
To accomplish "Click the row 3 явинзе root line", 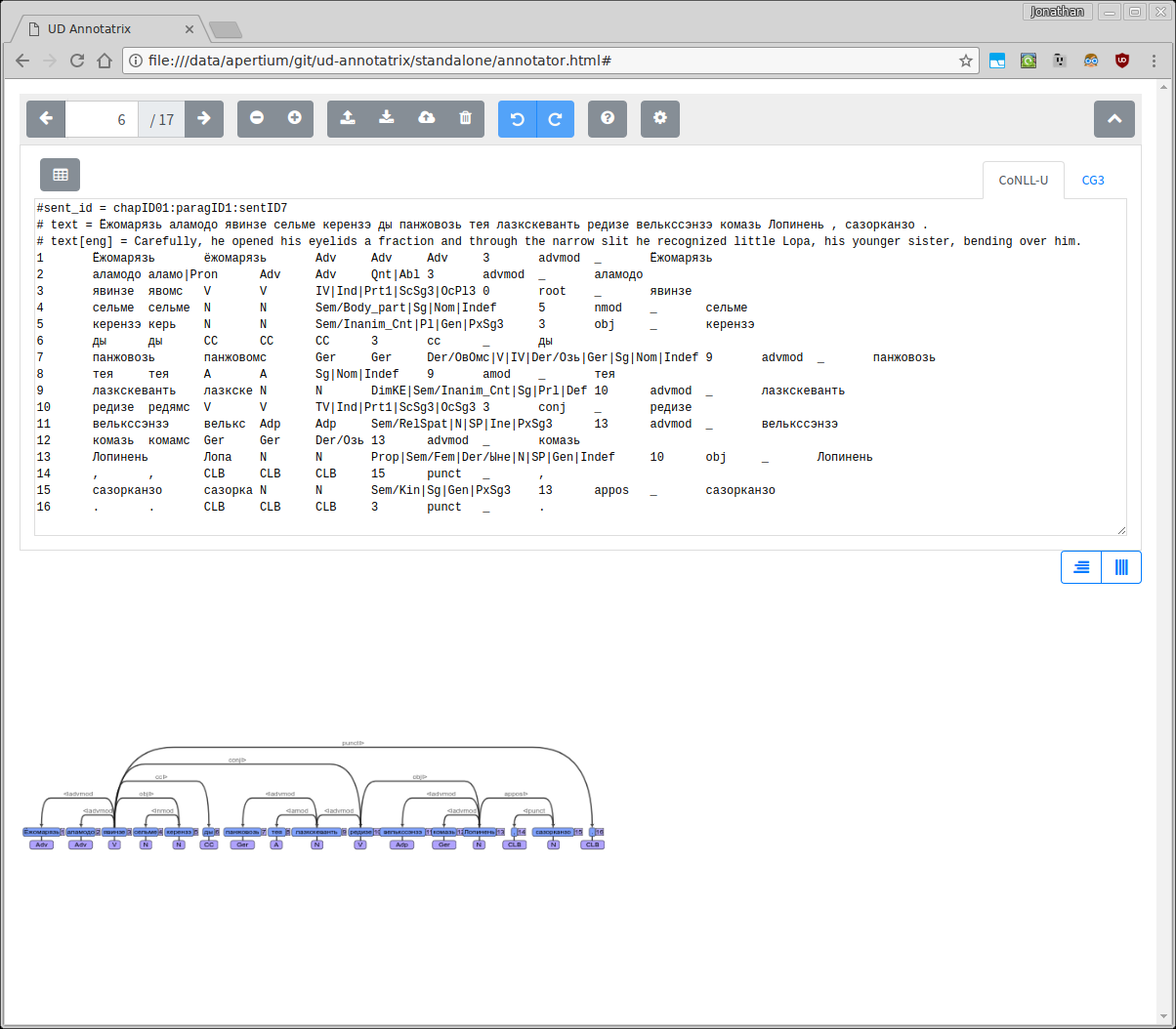I will (364, 291).
